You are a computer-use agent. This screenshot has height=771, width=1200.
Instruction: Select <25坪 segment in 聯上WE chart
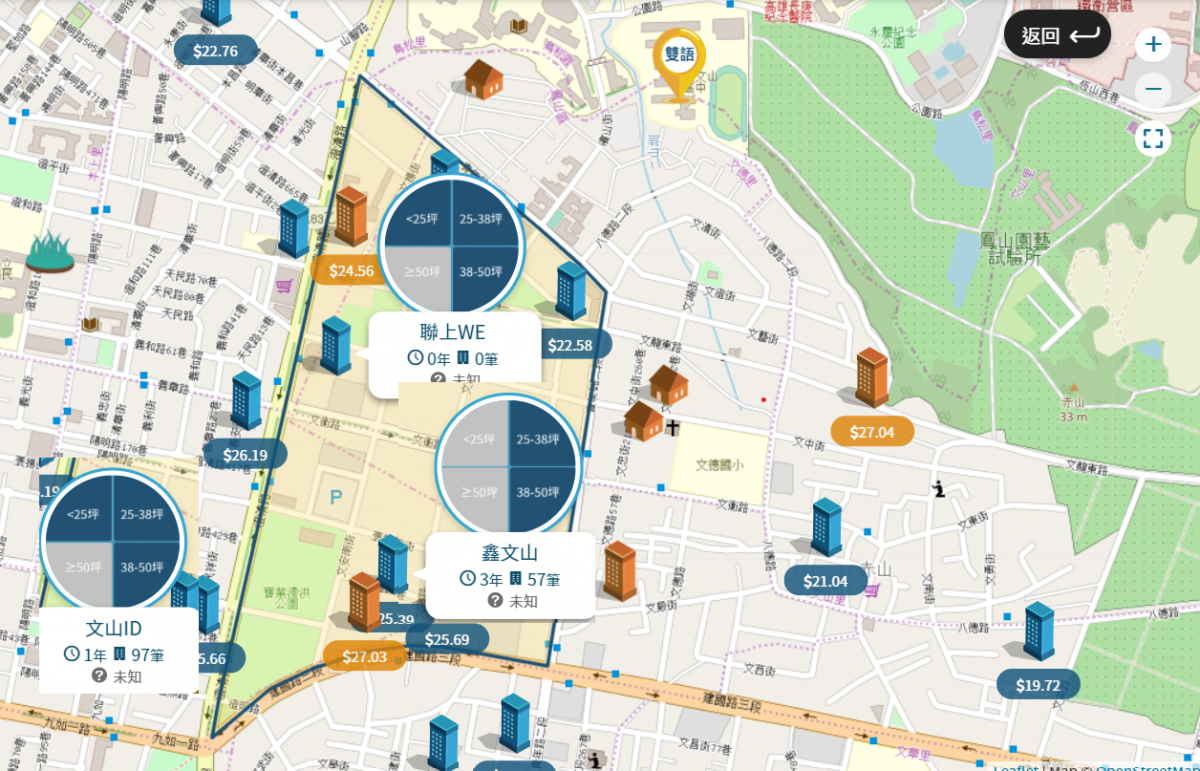(x=419, y=216)
